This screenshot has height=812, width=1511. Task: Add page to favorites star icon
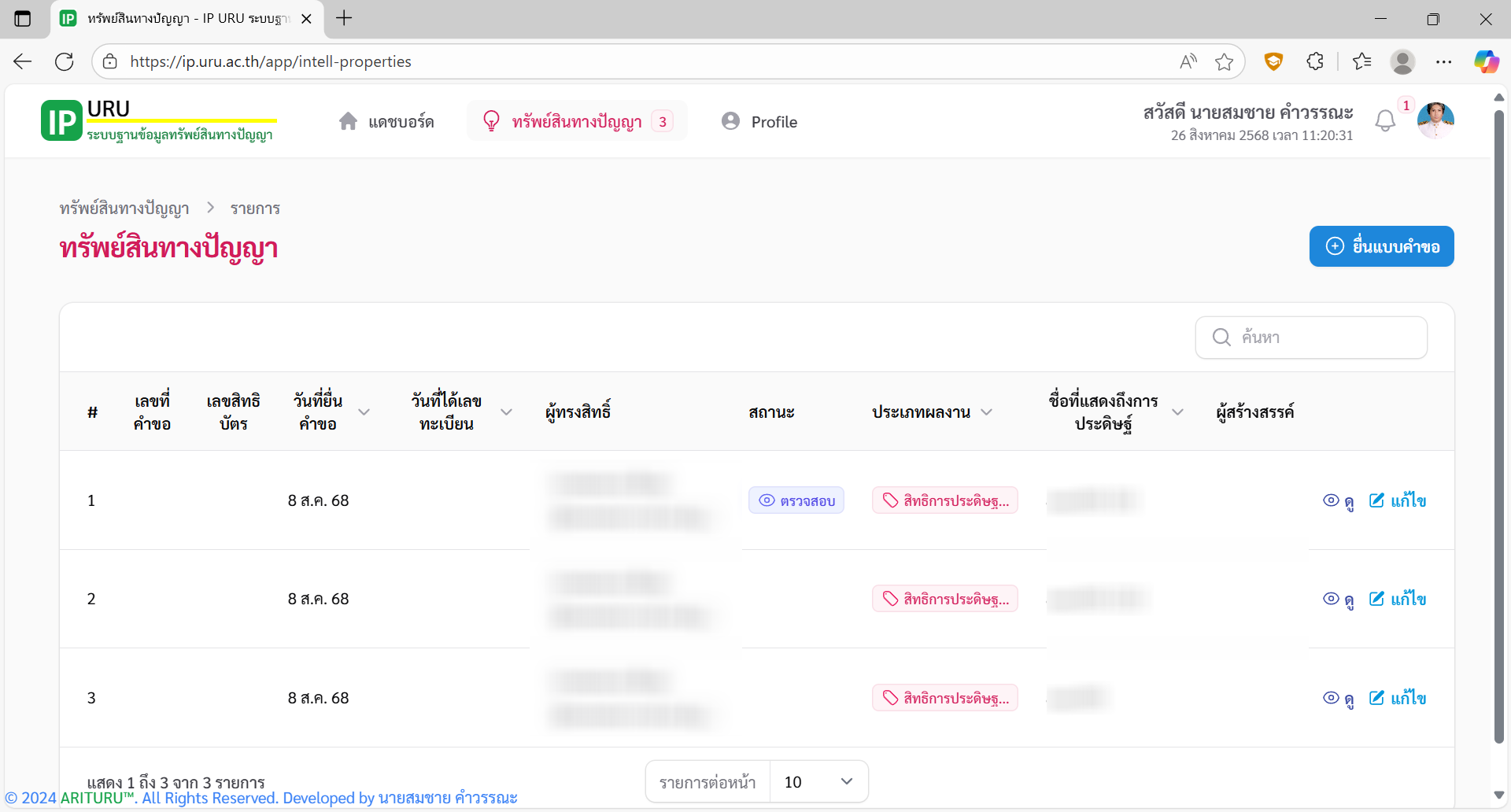pos(1224,61)
